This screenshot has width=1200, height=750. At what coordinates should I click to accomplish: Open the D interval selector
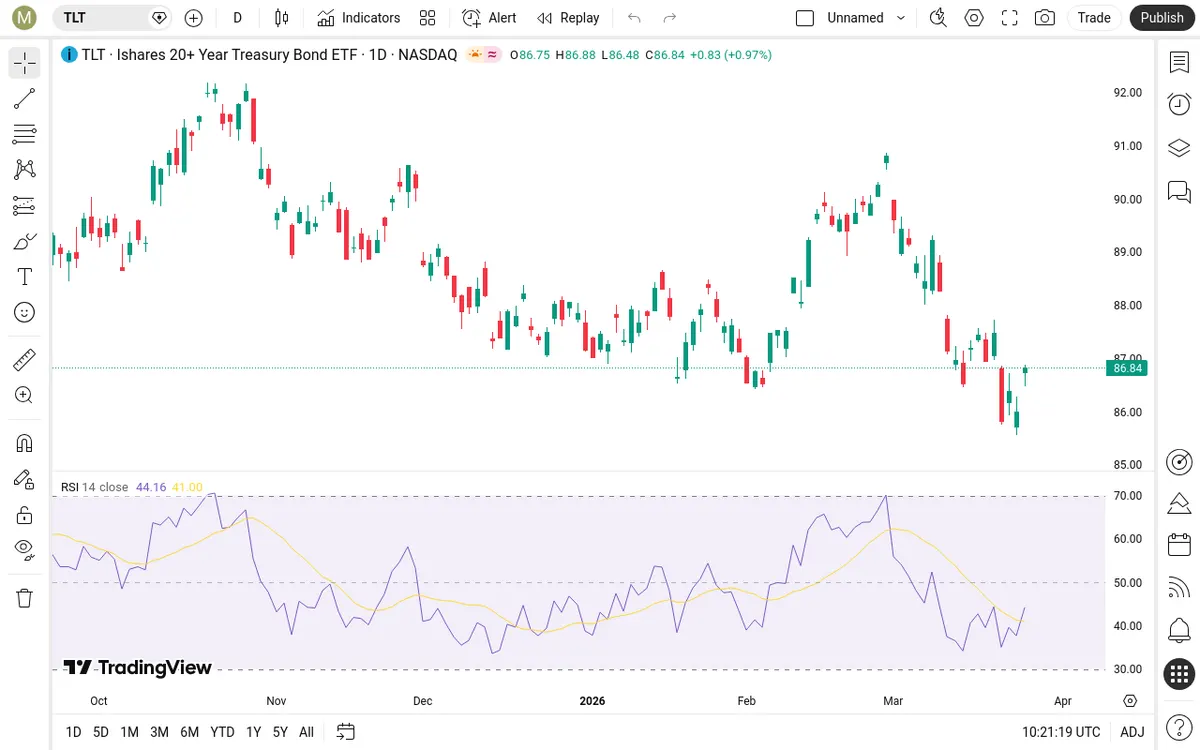[237, 18]
